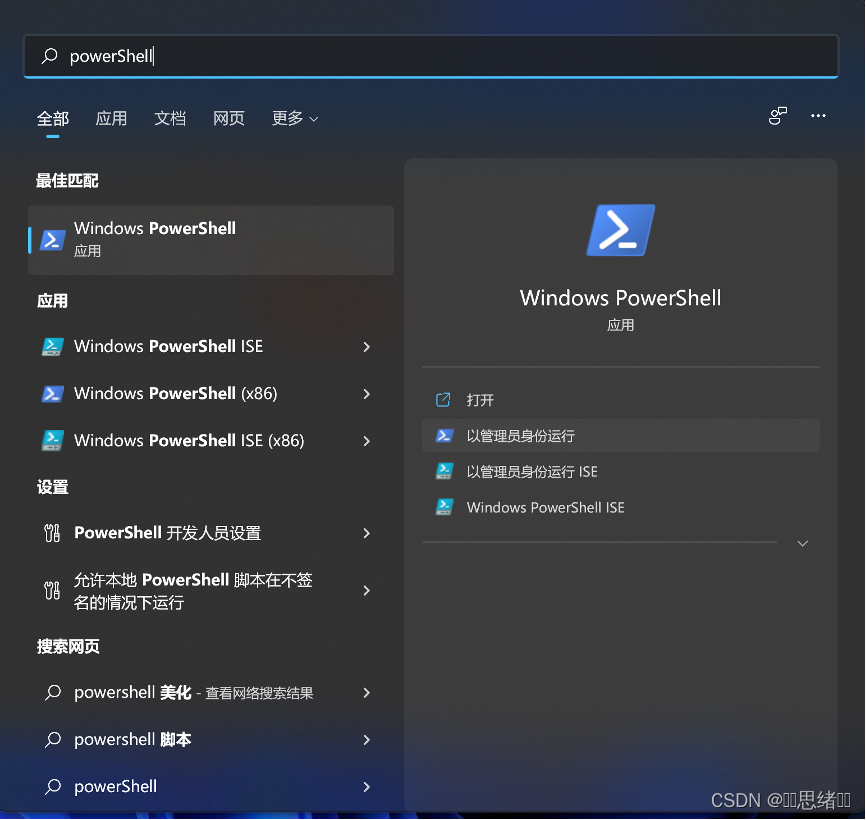Screen dimensions: 866x820
Task: Click the PowerShell ISE icon in apps list
Action: click(x=53, y=346)
